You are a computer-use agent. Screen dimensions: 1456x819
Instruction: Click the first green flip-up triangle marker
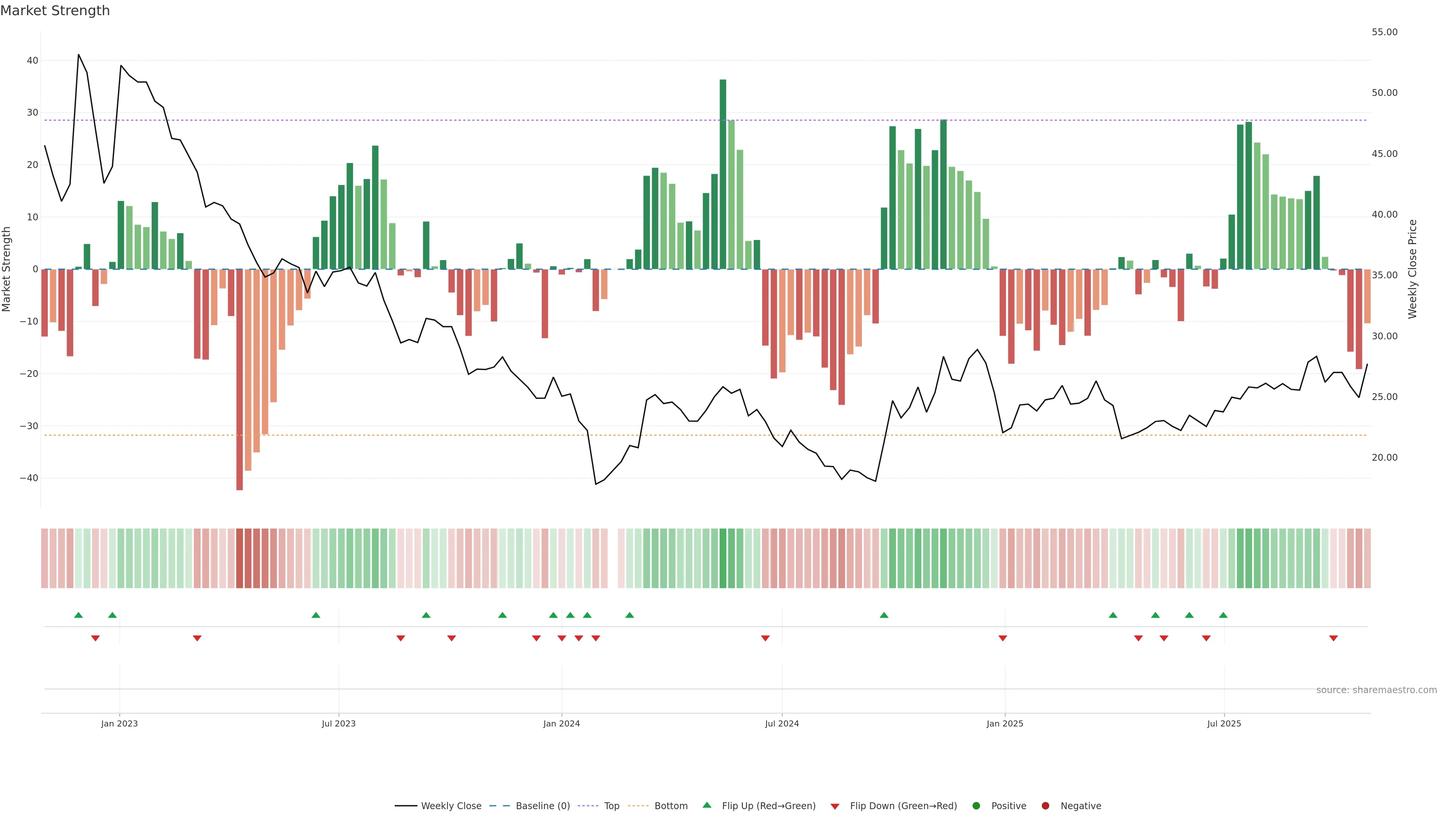(x=78, y=615)
